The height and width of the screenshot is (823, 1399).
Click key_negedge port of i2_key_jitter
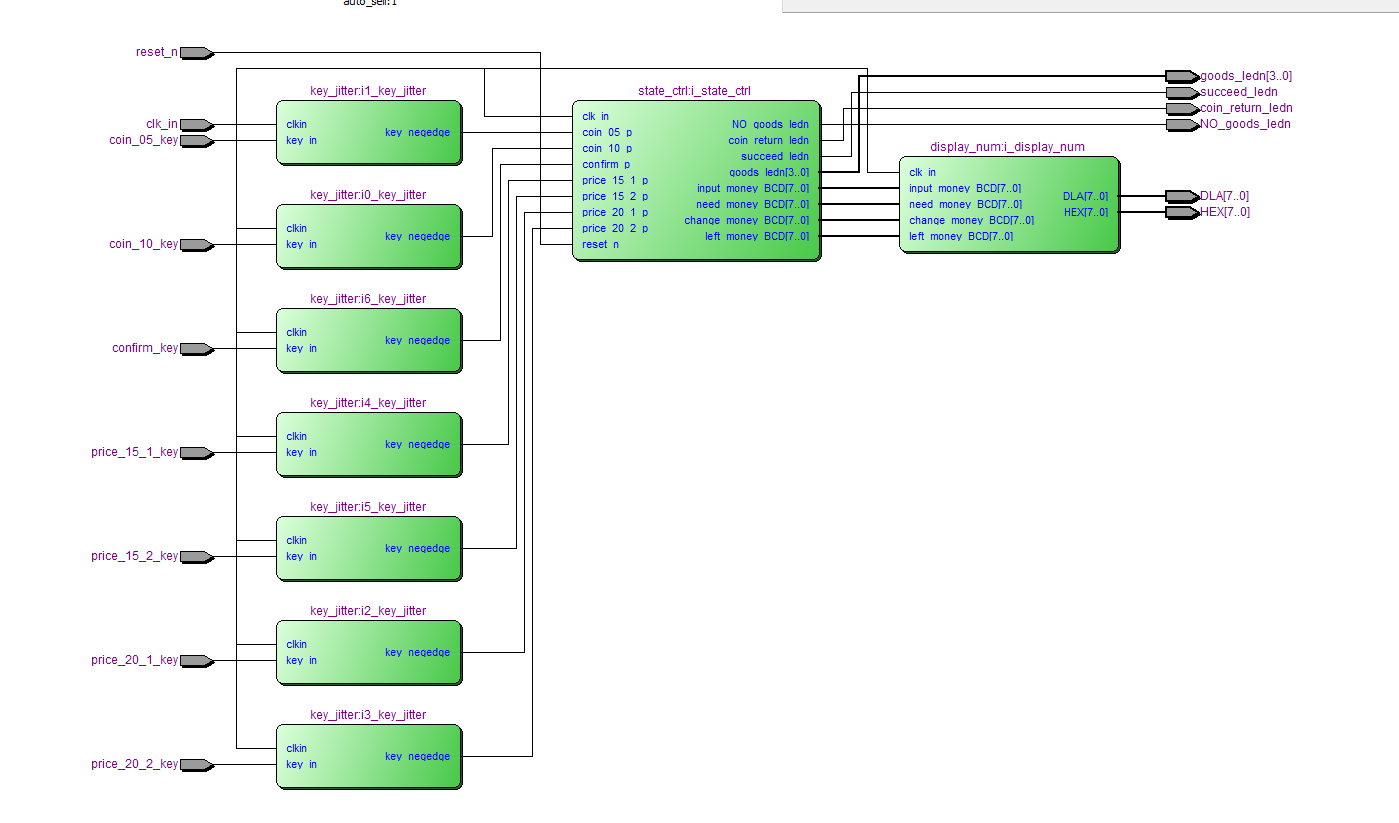417,652
